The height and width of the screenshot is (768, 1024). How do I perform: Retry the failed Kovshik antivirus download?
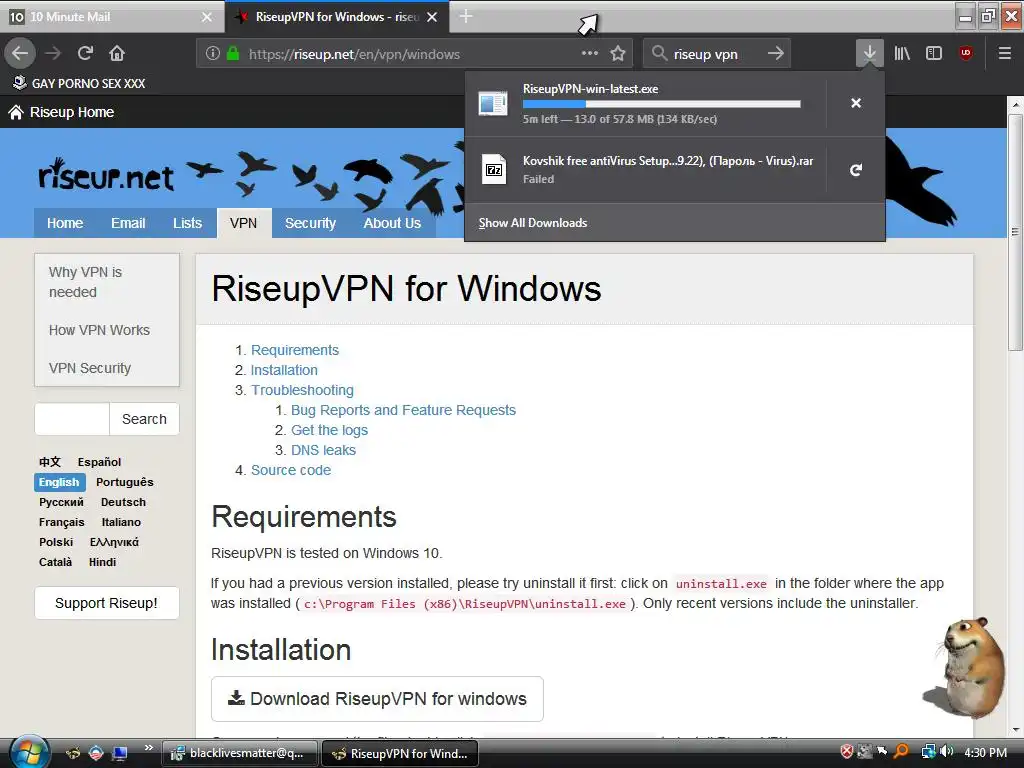(x=856, y=170)
